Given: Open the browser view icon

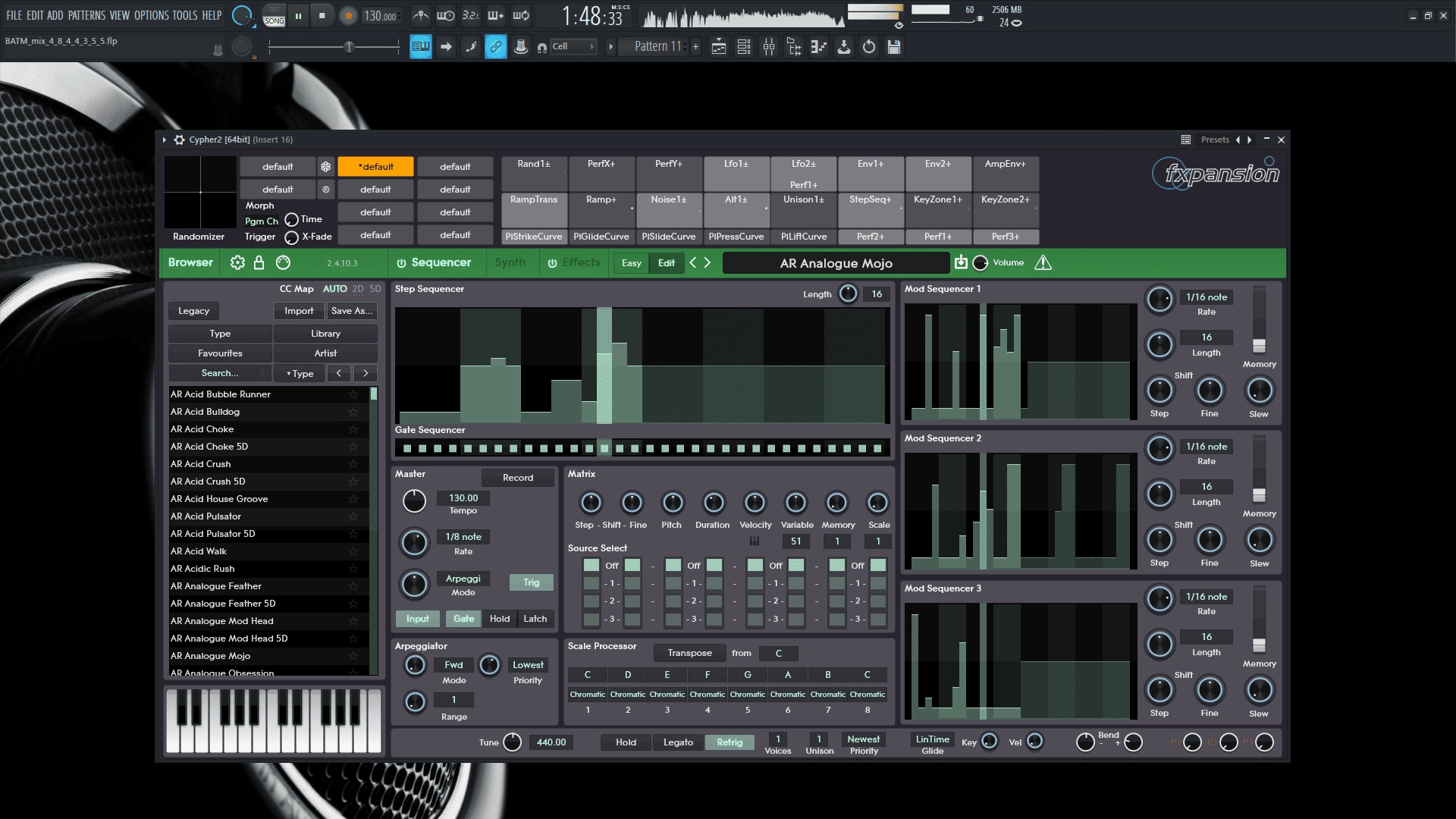Looking at the screenshot, I should coord(794,47).
